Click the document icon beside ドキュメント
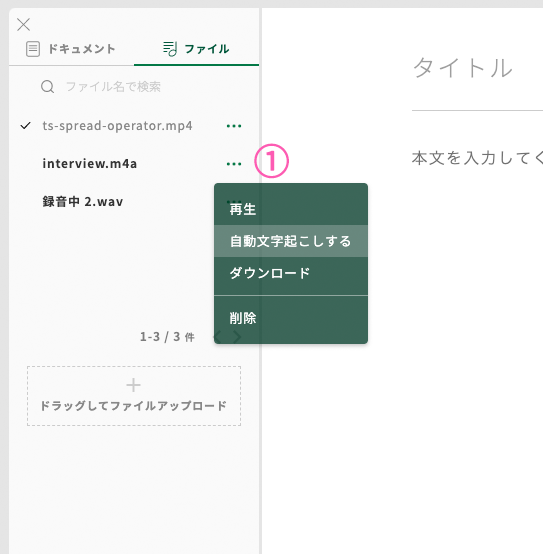This screenshot has height=554, width=543. pos(33,49)
